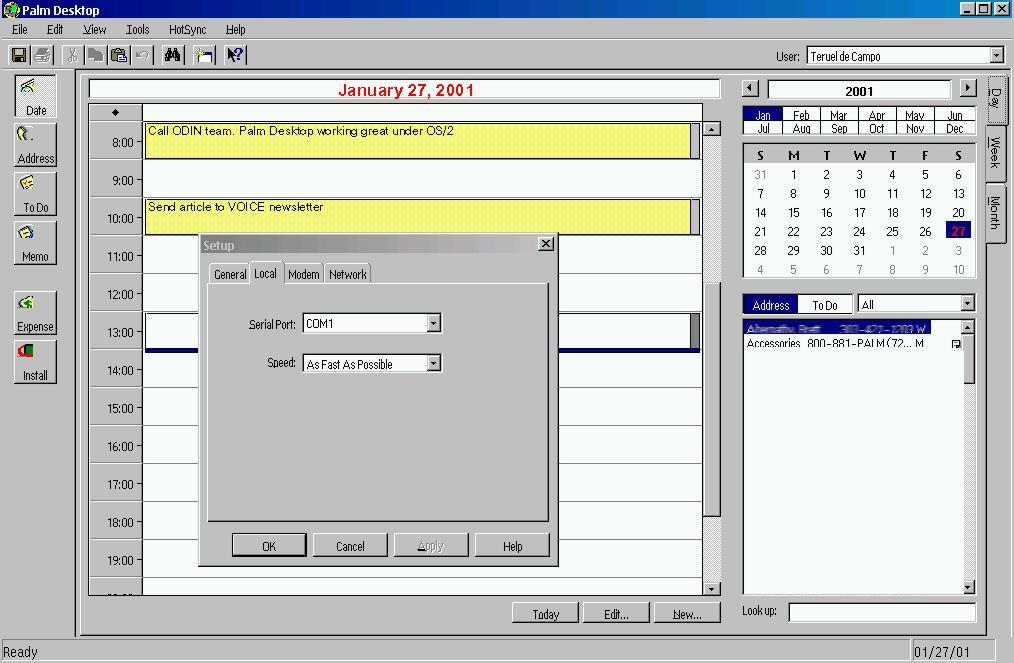
Task: Show the To Do list toggle
Action: (x=825, y=305)
